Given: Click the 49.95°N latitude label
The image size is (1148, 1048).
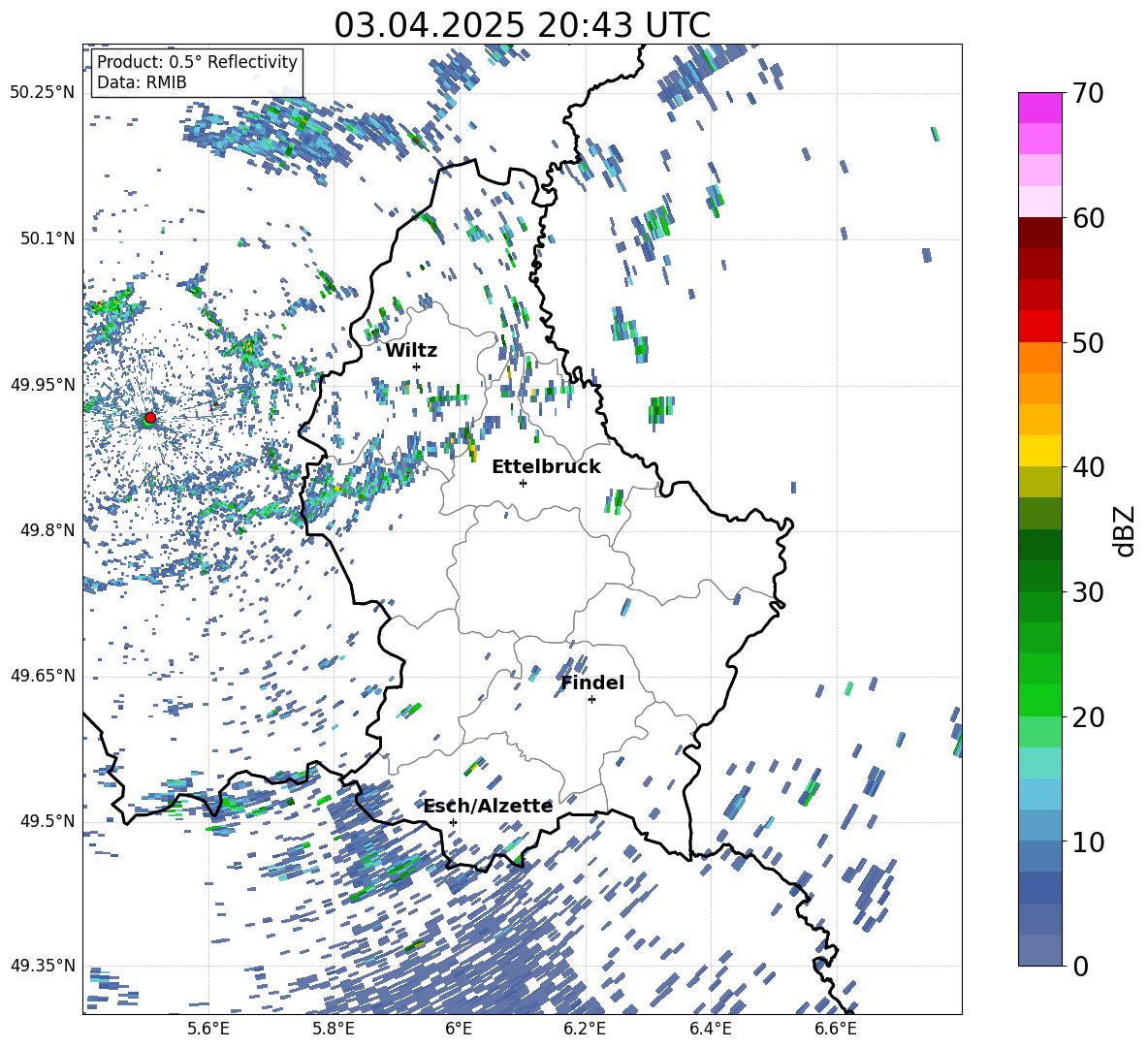Looking at the screenshot, I should (x=43, y=385).
